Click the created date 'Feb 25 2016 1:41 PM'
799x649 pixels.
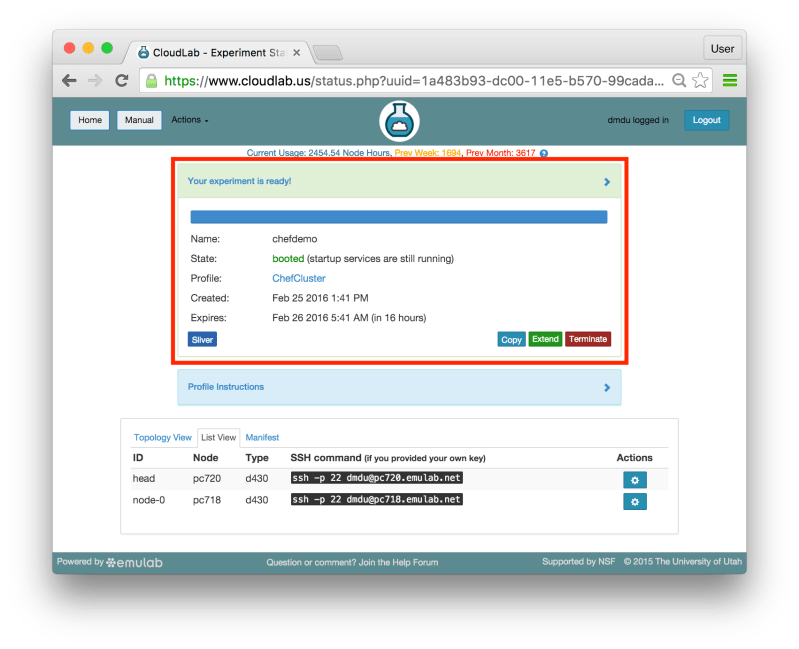pyautogui.click(x=320, y=298)
